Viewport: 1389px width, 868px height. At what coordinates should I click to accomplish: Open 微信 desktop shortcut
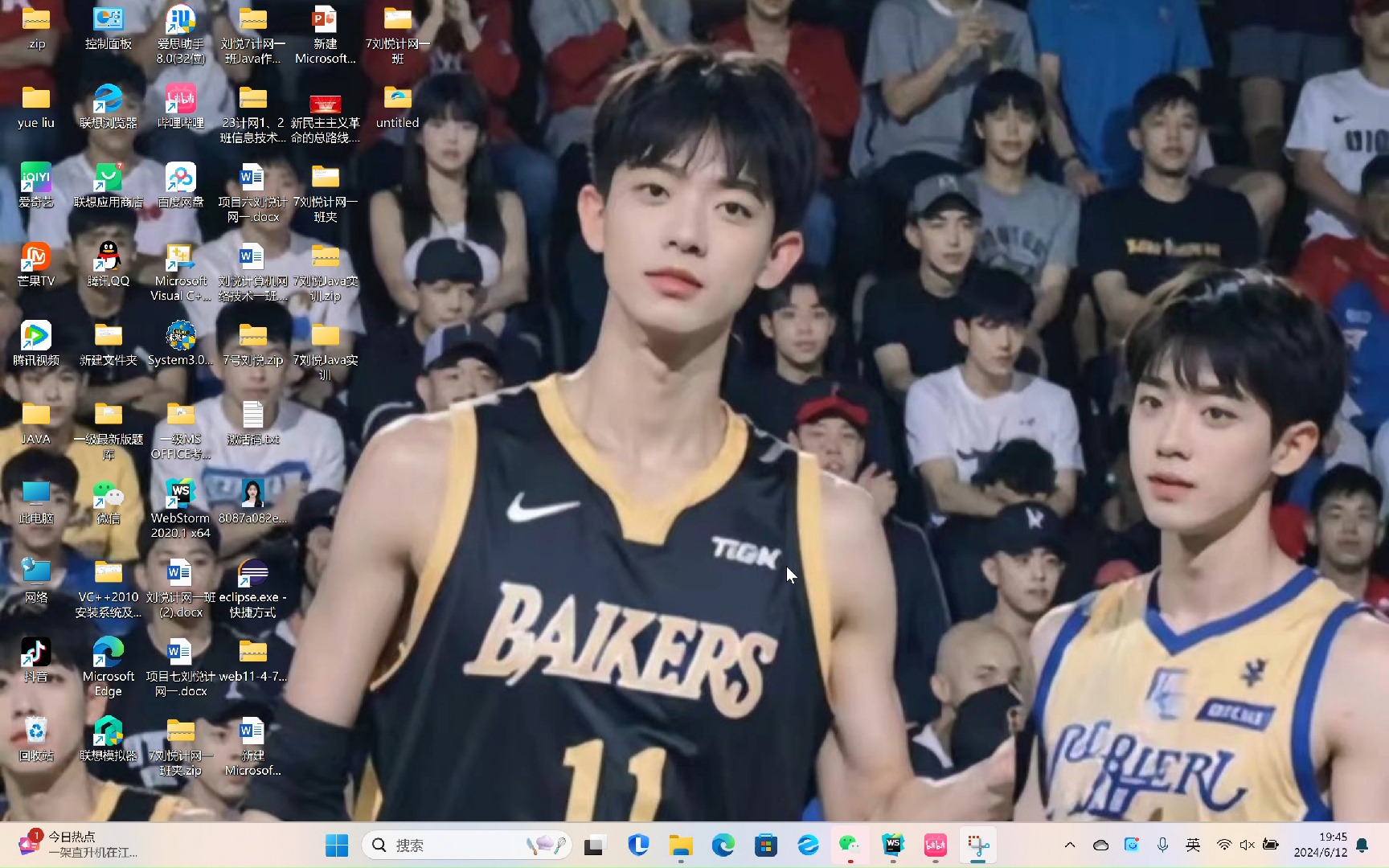pos(108,502)
